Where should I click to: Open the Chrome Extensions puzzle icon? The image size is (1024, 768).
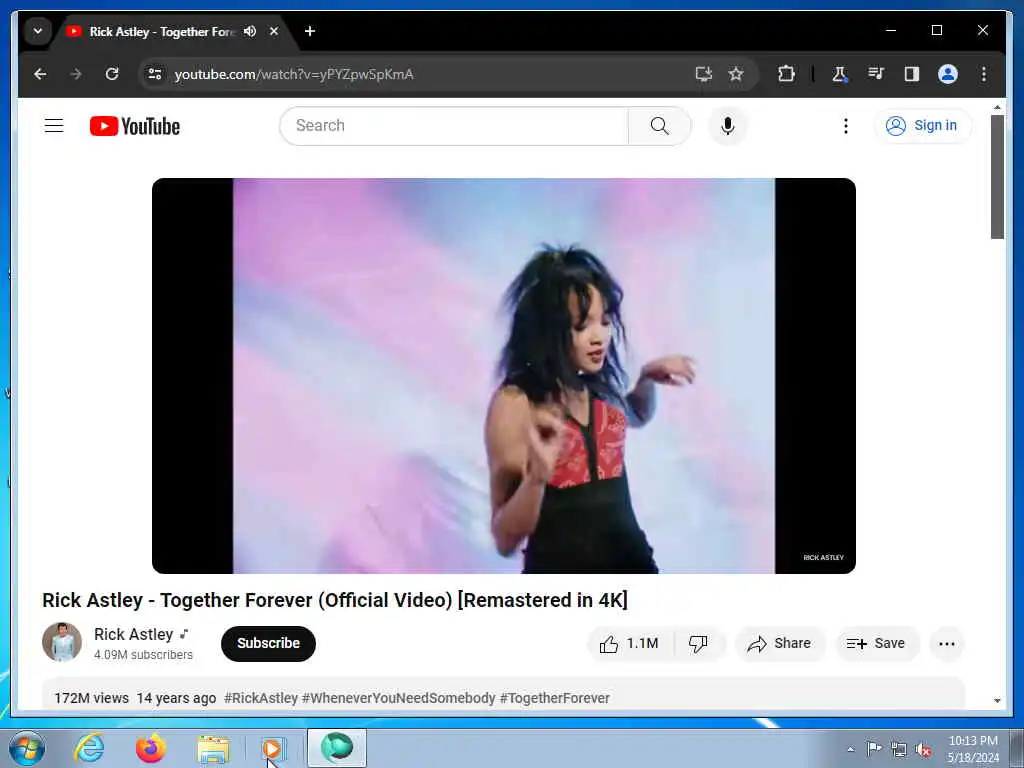coord(786,74)
